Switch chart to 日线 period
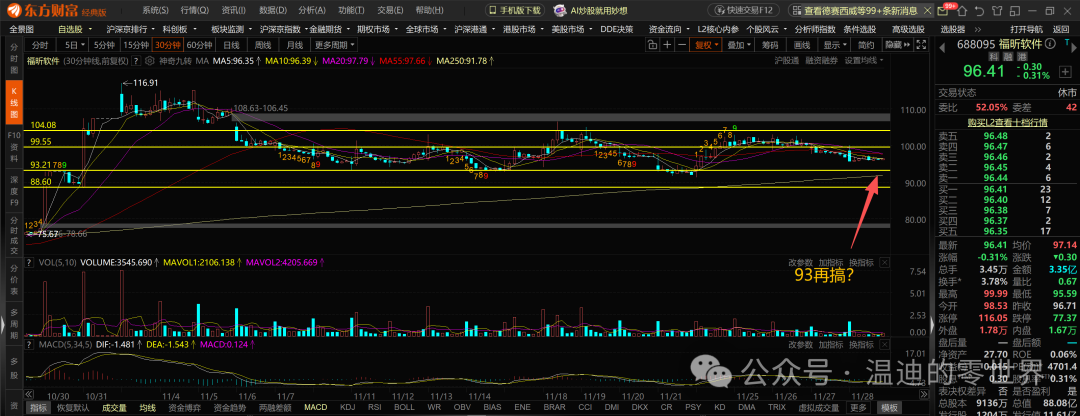 (x=231, y=45)
